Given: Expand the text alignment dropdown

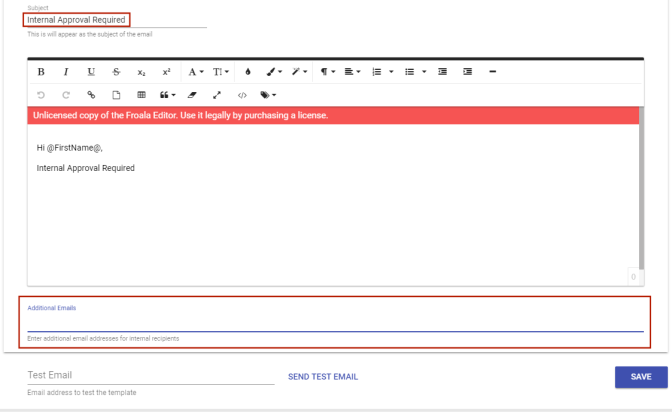Looking at the screenshot, I should tap(352, 72).
